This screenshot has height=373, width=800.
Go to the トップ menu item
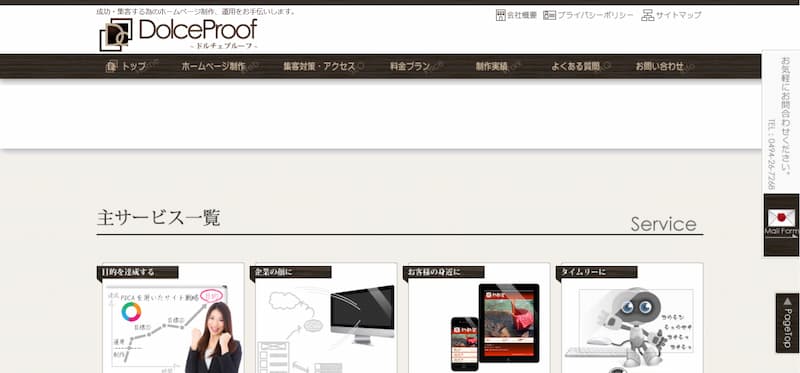(x=134, y=66)
